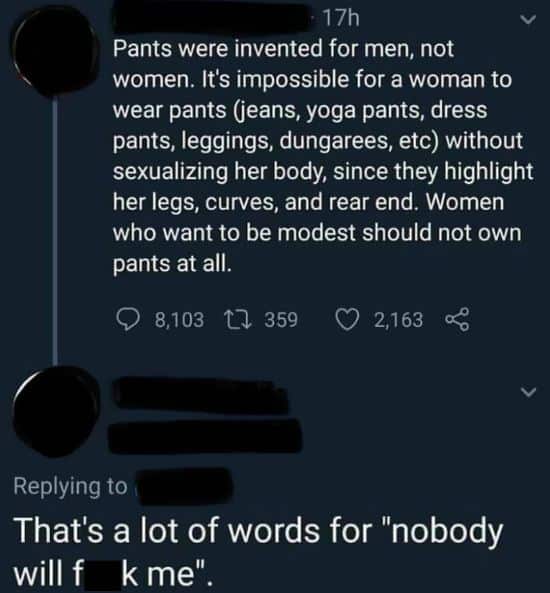View the replier's blacked-out profile picture
550x593 pixels.
pos(57,411)
